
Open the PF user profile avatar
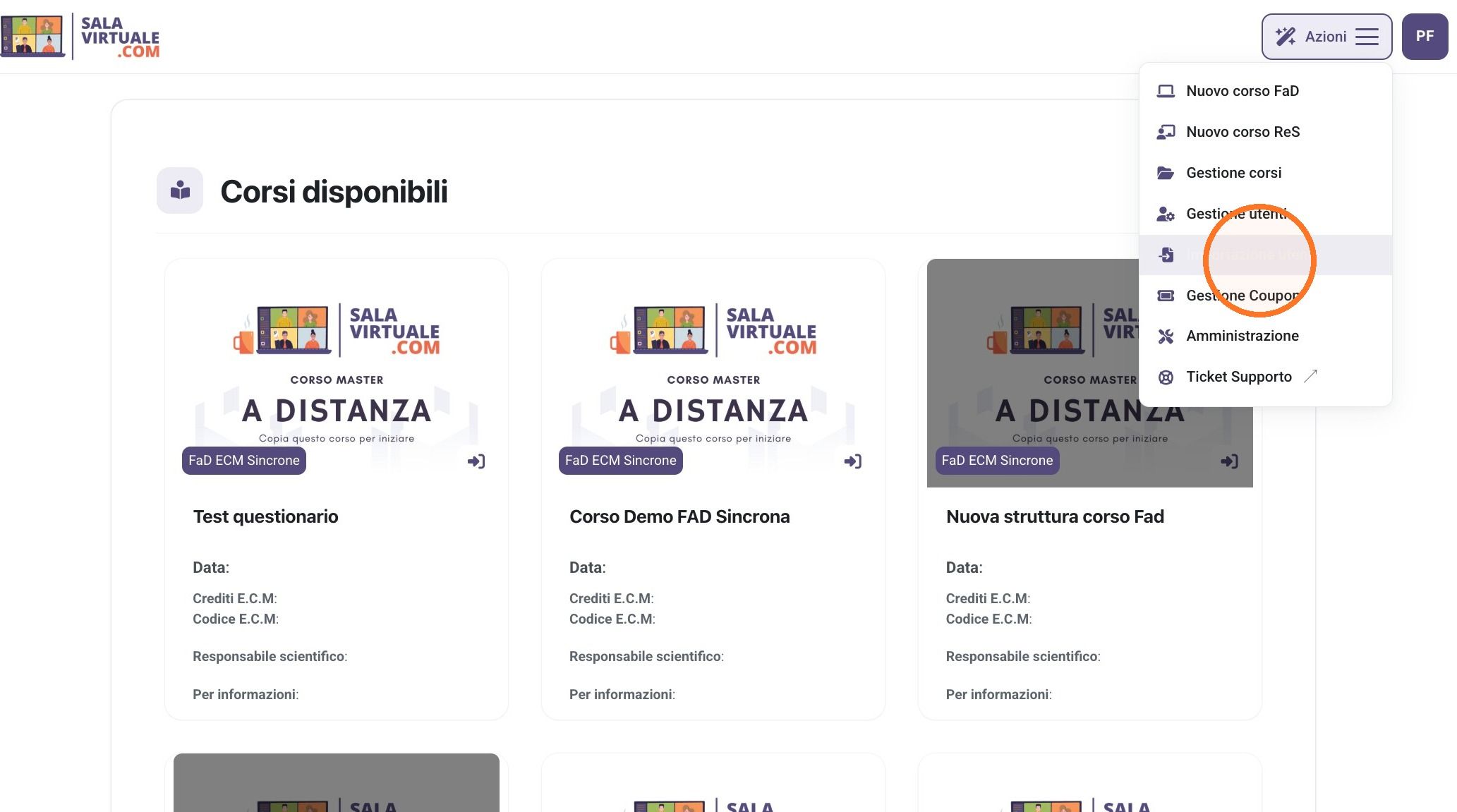[x=1425, y=37]
